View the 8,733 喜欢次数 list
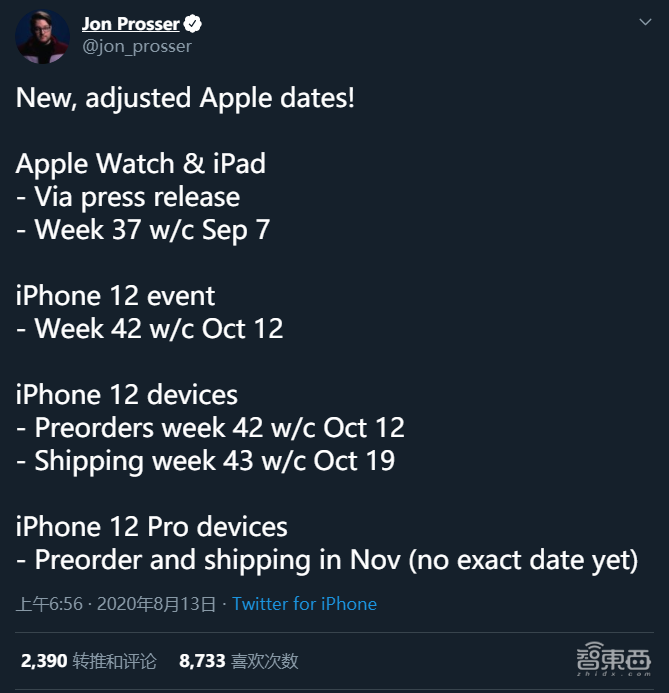 (x=238, y=661)
